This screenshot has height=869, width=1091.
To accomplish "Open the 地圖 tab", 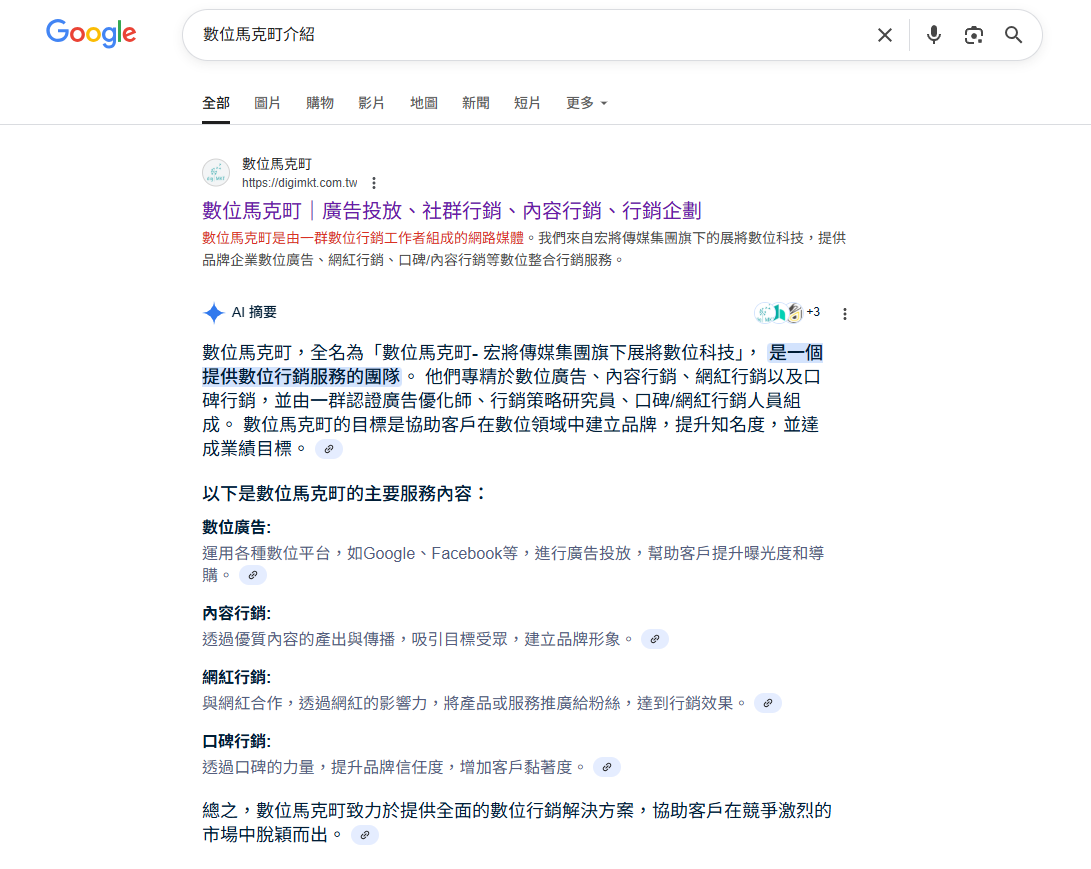I will click(x=424, y=103).
